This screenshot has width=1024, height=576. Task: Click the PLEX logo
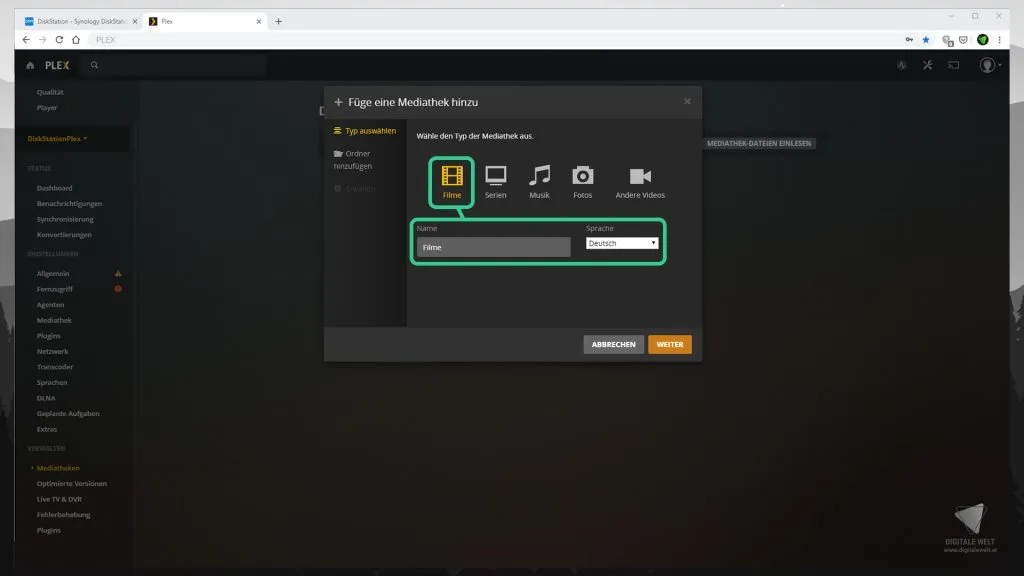point(57,65)
